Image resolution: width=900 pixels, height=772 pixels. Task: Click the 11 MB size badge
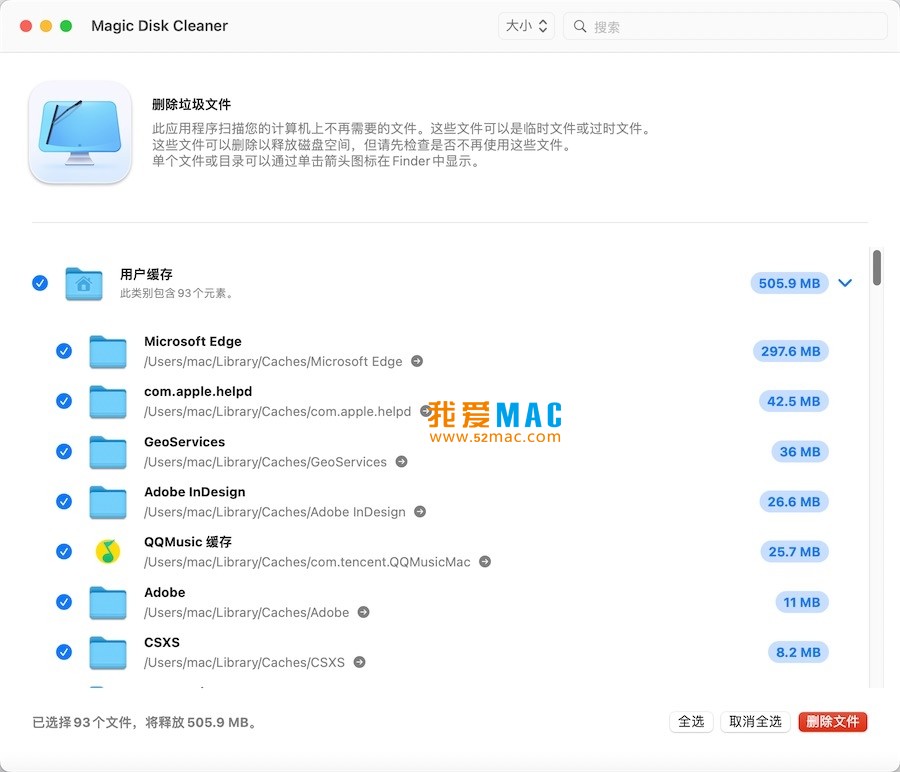click(801, 602)
